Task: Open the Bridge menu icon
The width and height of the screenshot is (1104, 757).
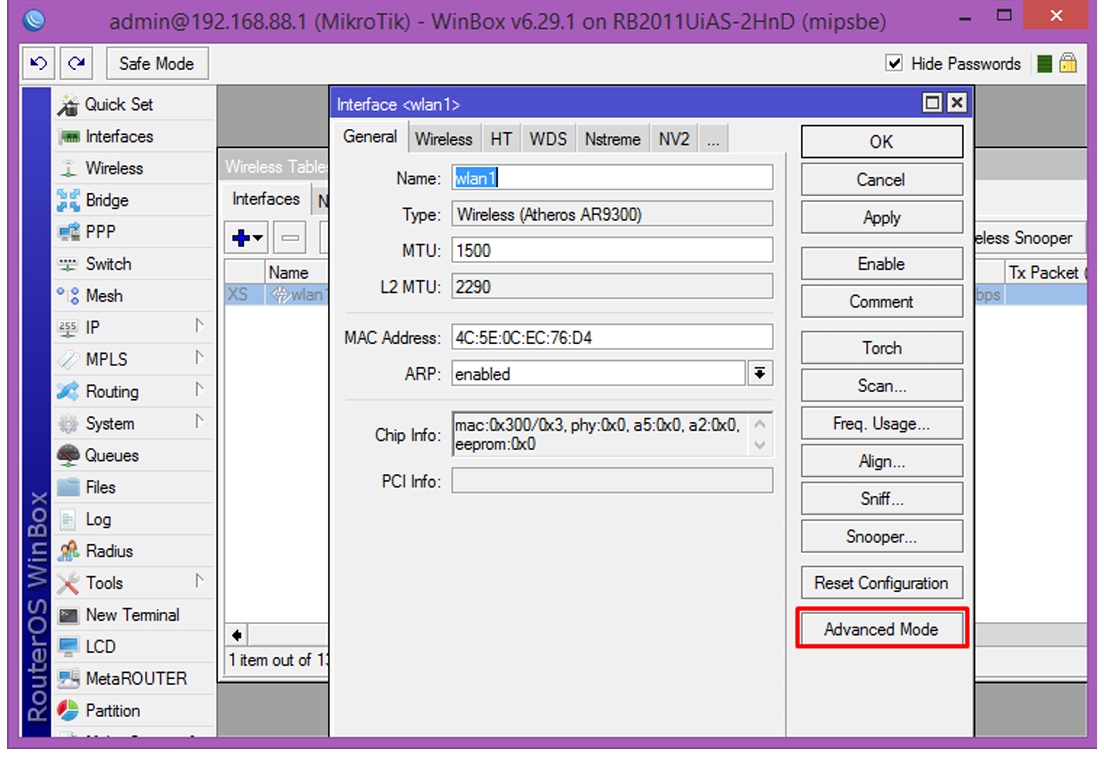Action: click(x=68, y=200)
